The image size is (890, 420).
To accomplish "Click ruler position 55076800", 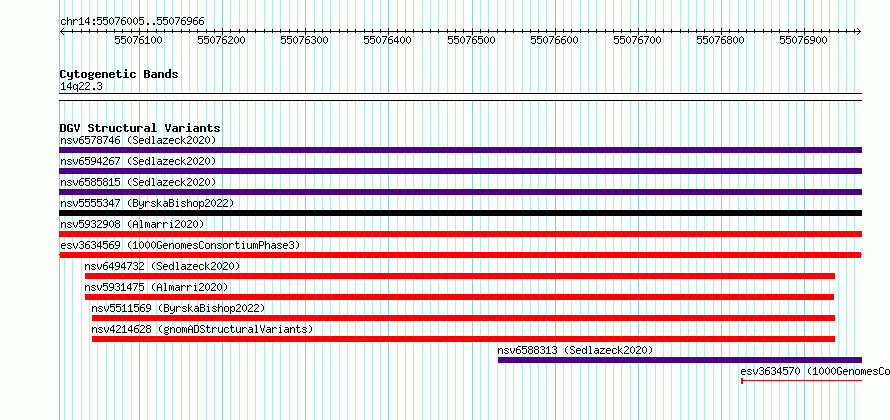I will pos(721,40).
